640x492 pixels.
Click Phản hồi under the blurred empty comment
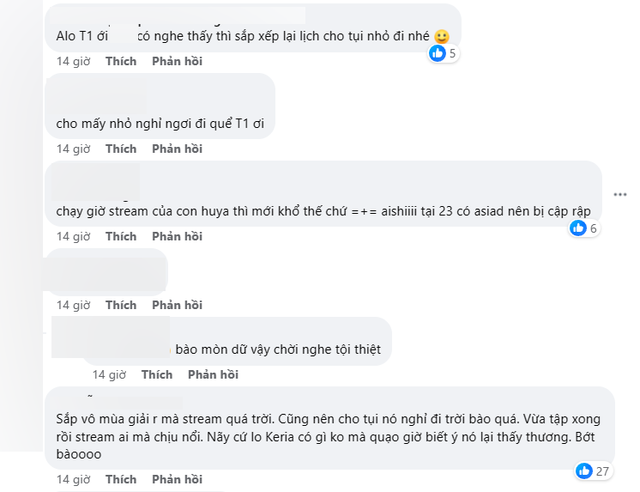click(177, 305)
